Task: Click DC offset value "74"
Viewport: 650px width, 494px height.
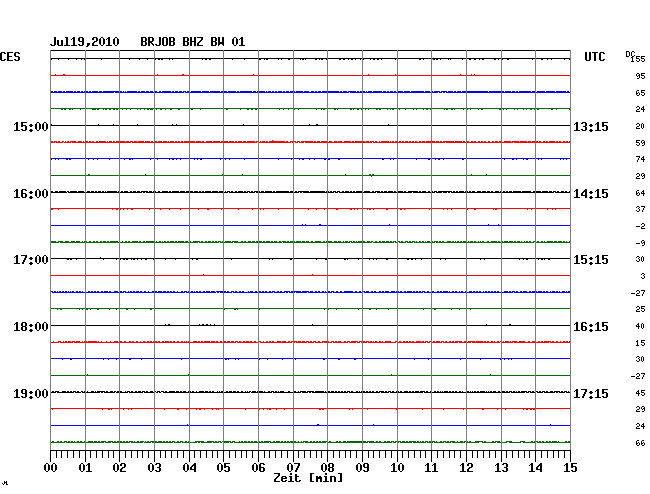Action: [640, 159]
